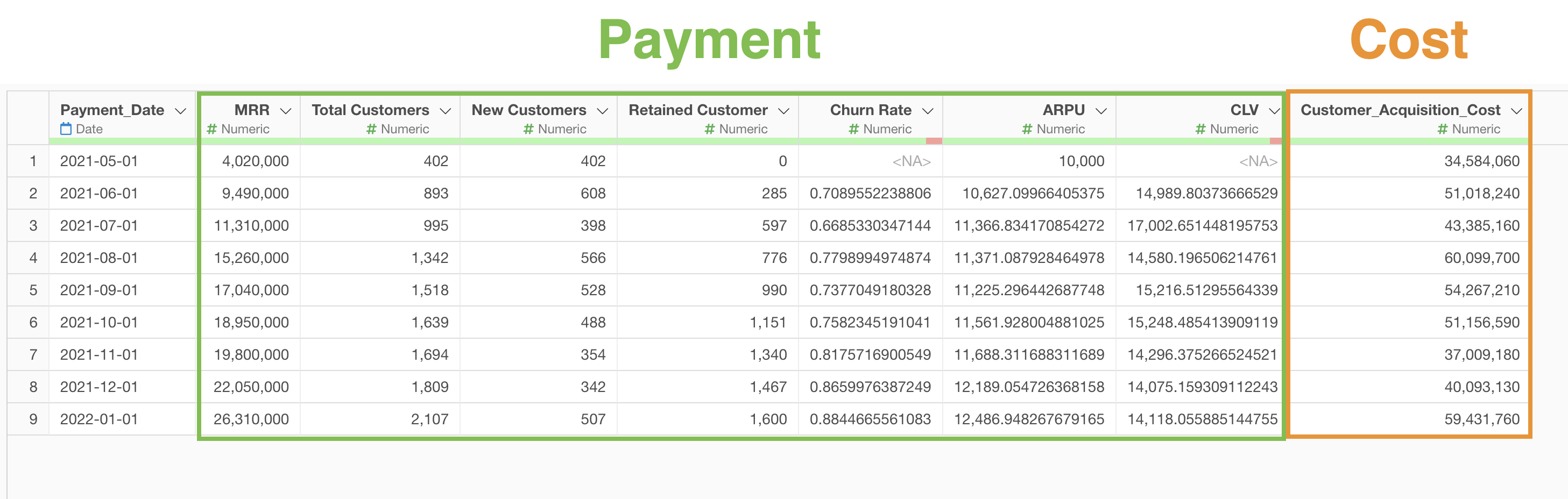Select the New Customers column header name
1568x499 pixels.
click(x=529, y=110)
